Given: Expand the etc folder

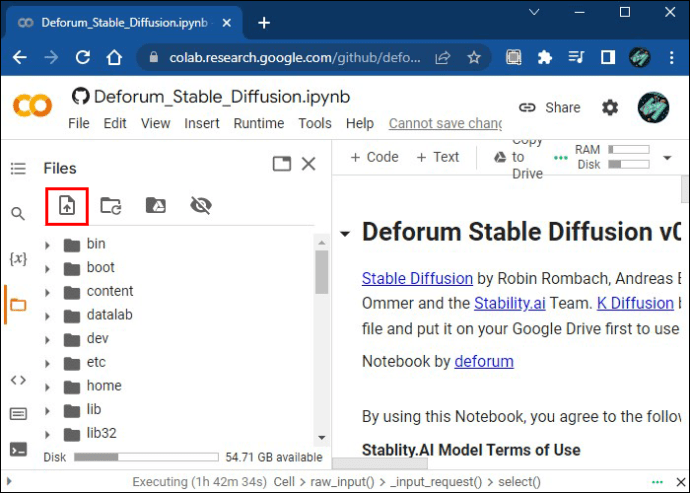Looking at the screenshot, I should point(47,364).
